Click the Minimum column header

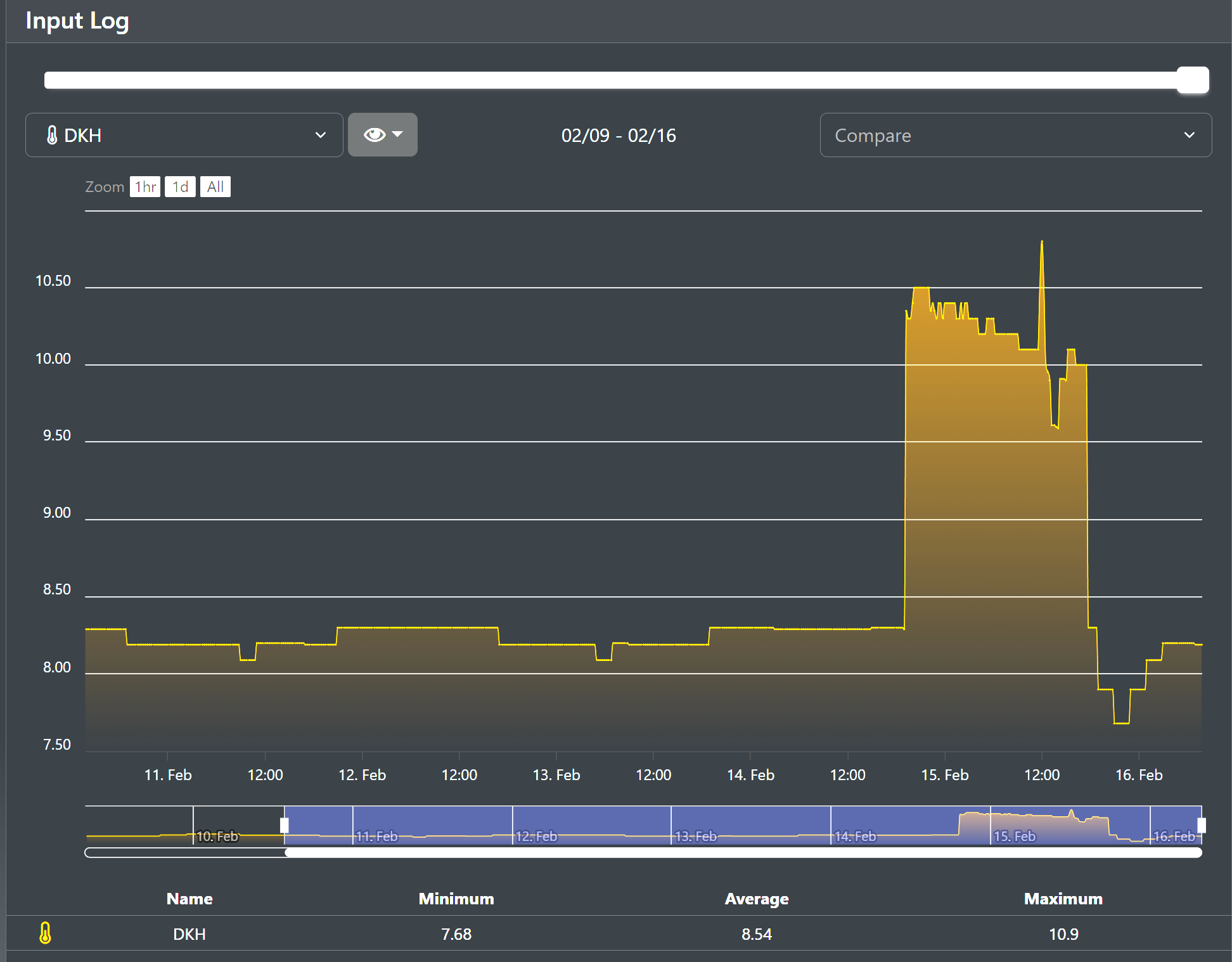456,899
